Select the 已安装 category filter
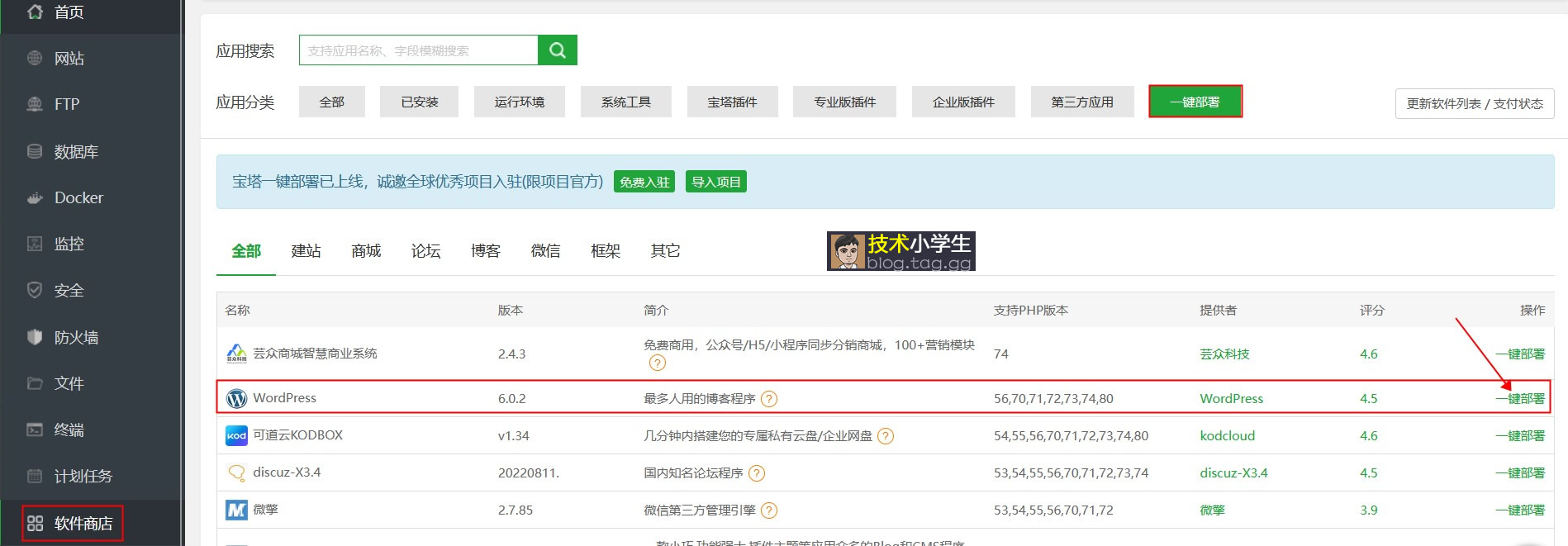 (x=419, y=102)
